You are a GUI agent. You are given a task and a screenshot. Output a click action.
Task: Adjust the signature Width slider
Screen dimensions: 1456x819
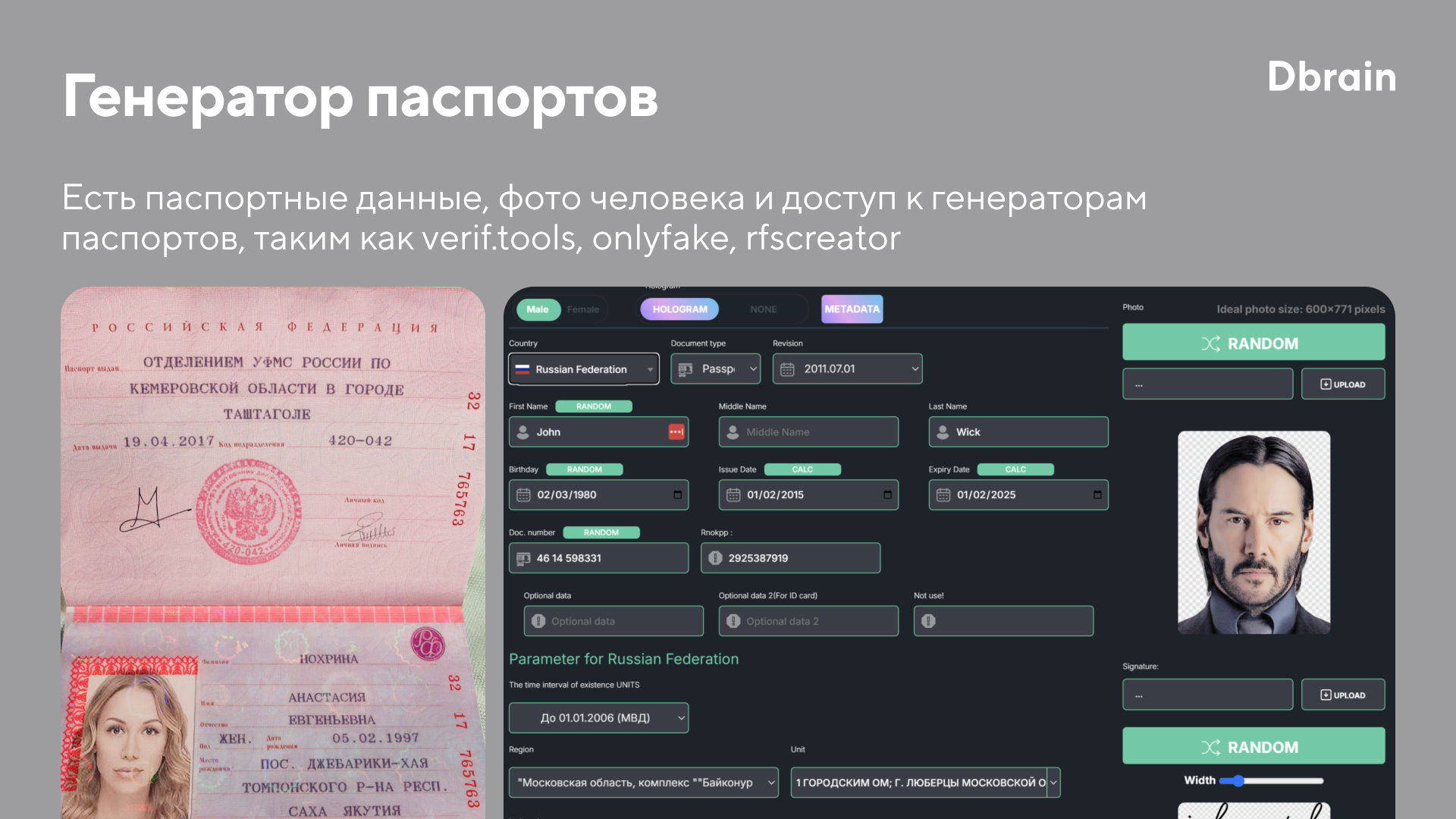pos(1238,780)
